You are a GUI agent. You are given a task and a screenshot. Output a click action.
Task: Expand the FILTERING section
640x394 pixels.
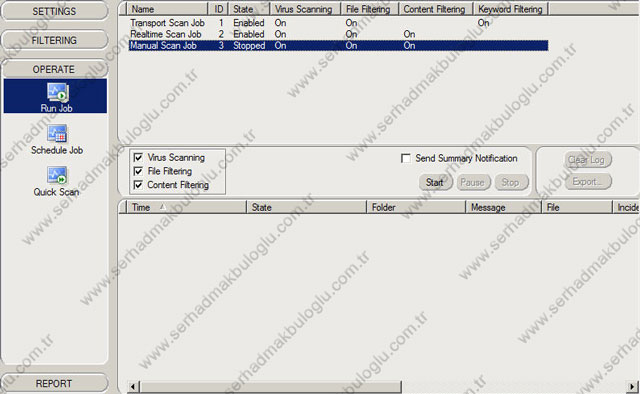(x=54, y=40)
